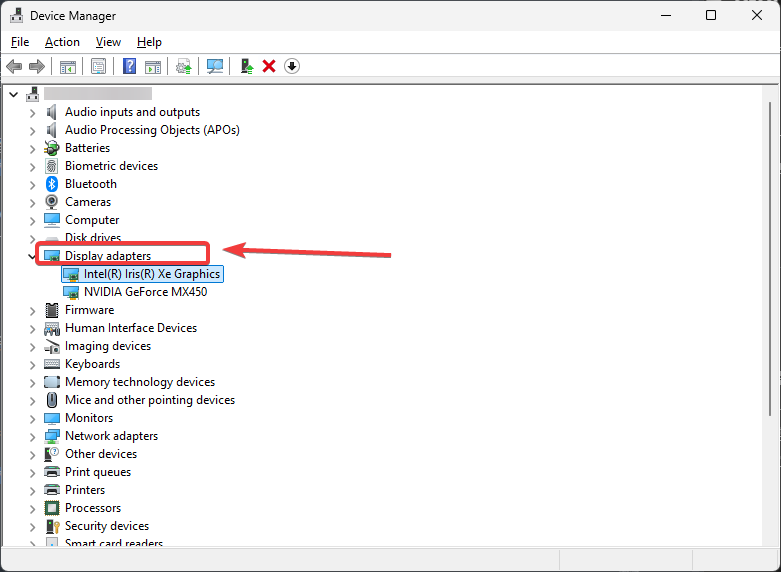This screenshot has height=572, width=781.
Task: Open the Properties toolbar icon
Action: tap(98, 66)
